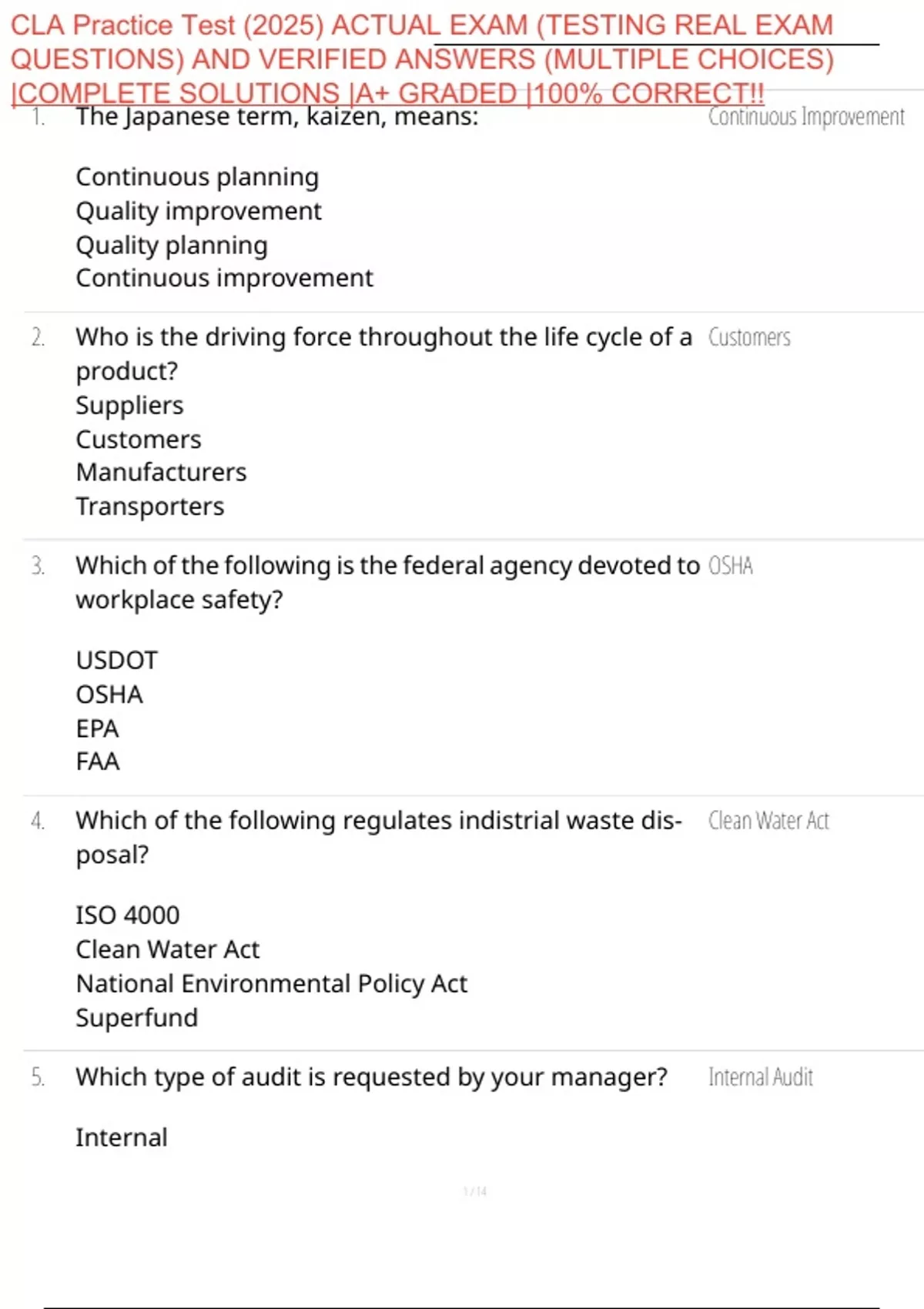
Task: Select the Superfund answer option
Action: (x=137, y=1018)
